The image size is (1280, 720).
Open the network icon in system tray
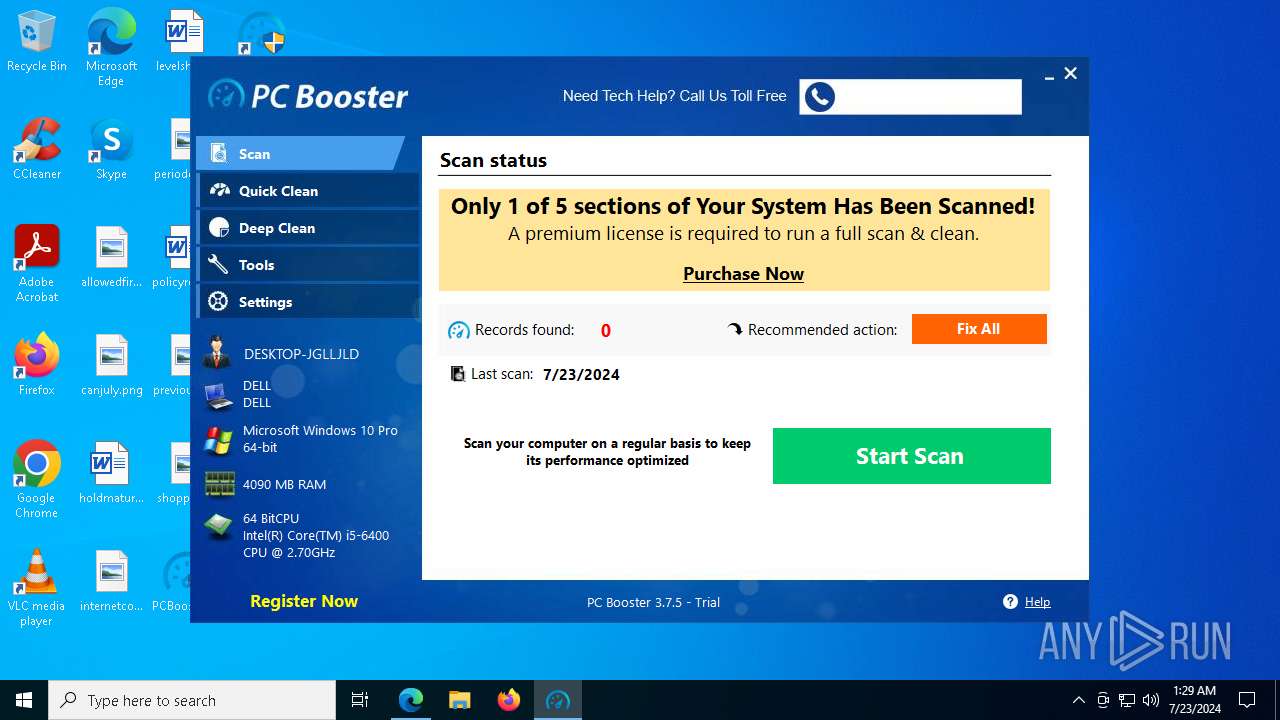(x=1127, y=700)
